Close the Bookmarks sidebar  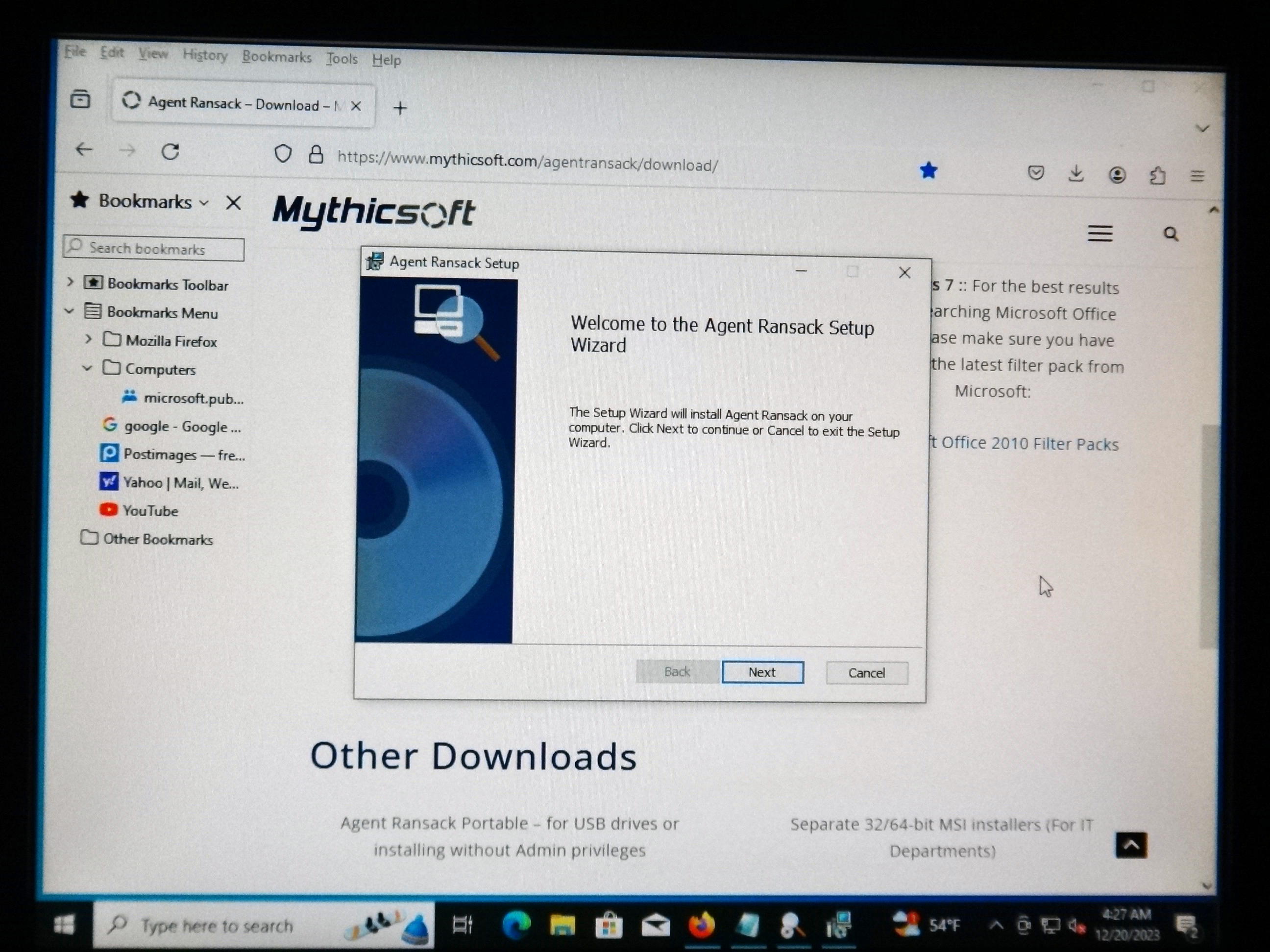(x=233, y=203)
